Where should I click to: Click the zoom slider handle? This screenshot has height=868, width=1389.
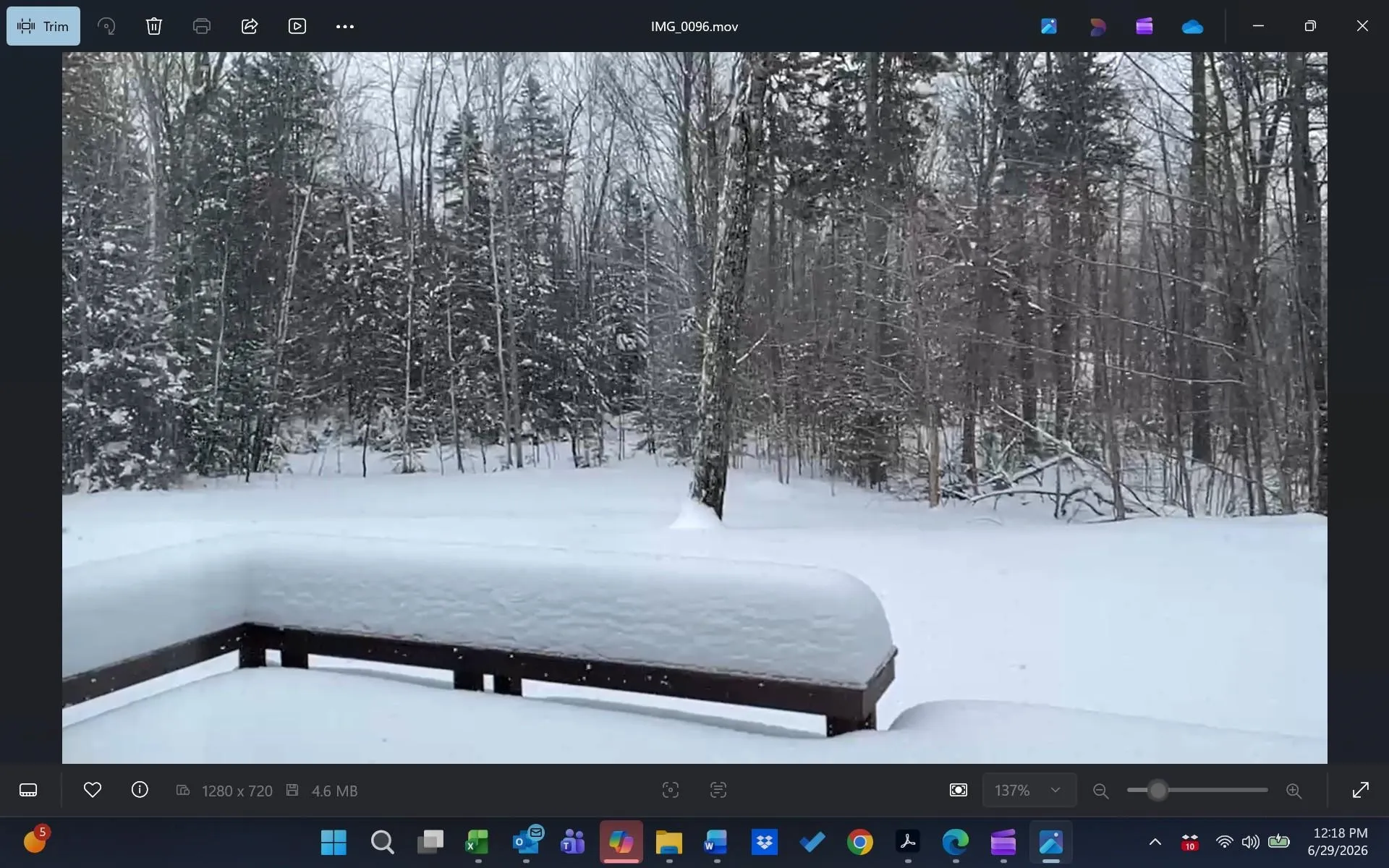pyautogui.click(x=1158, y=790)
